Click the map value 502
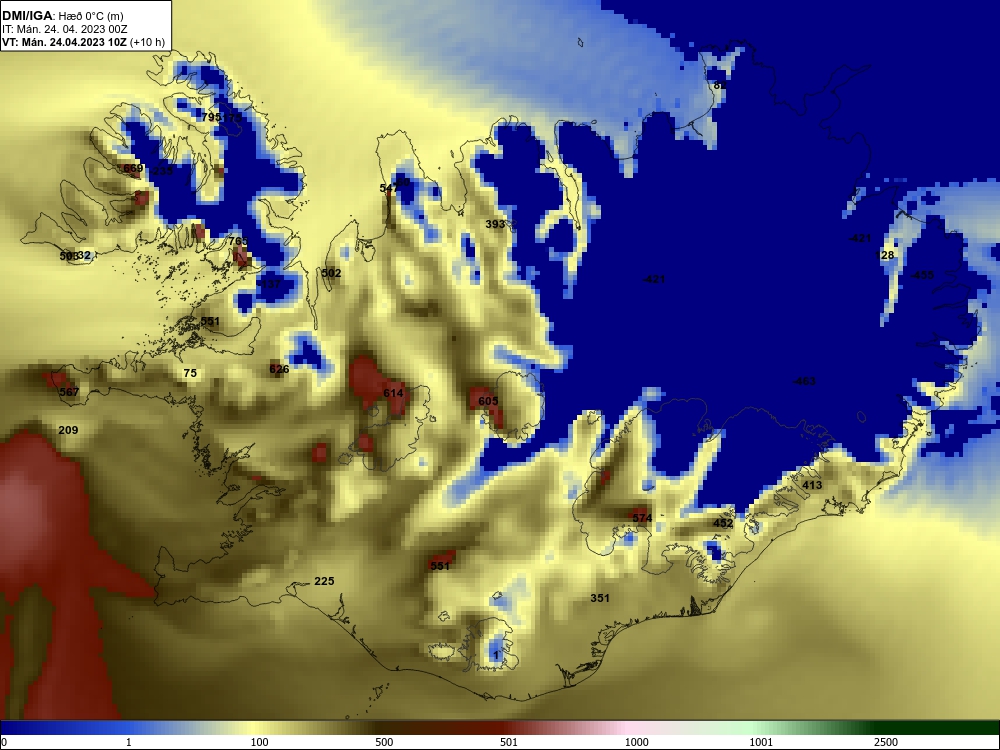 (331, 273)
